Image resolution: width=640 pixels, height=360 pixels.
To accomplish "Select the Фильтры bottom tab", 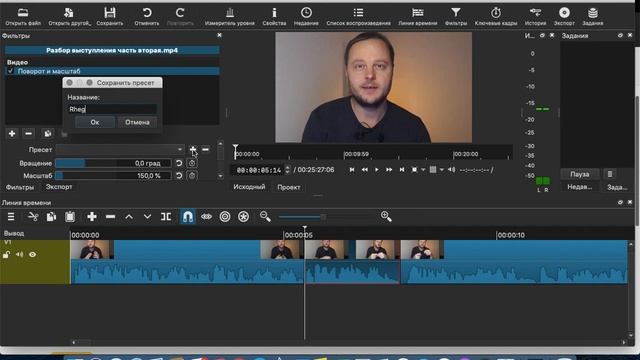I will pyautogui.click(x=20, y=187).
